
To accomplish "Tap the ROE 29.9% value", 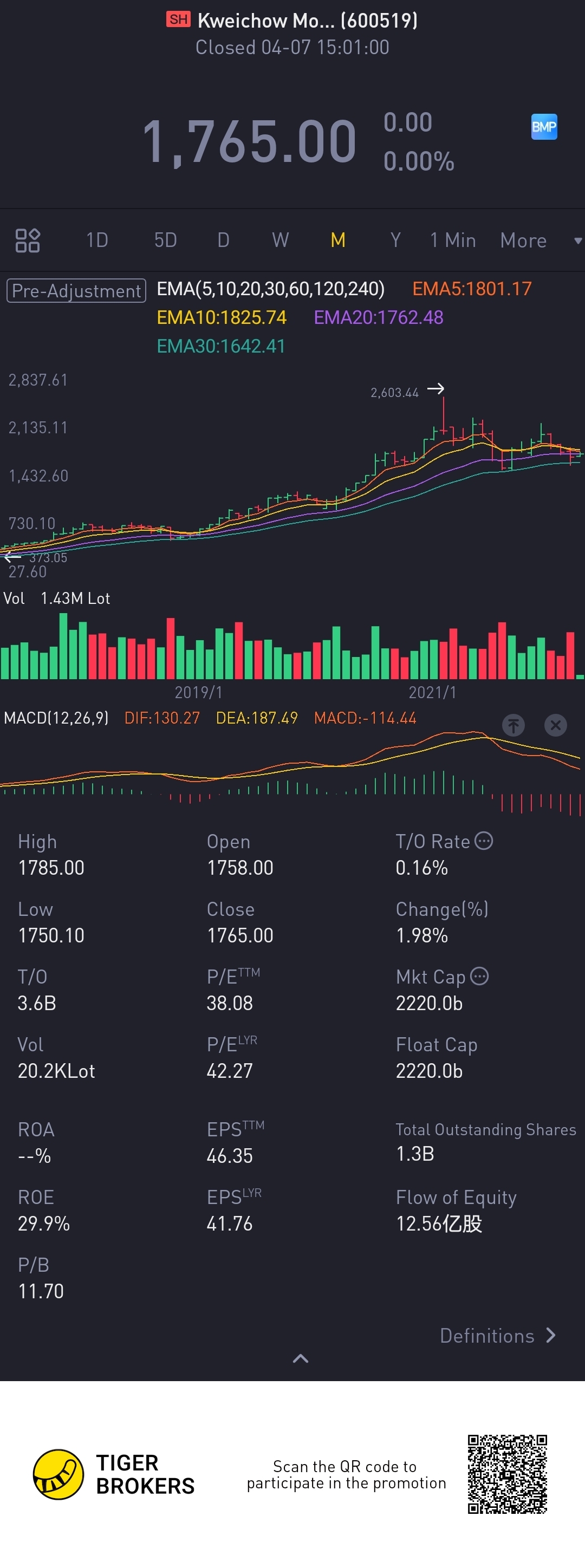I will point(44,1223).
